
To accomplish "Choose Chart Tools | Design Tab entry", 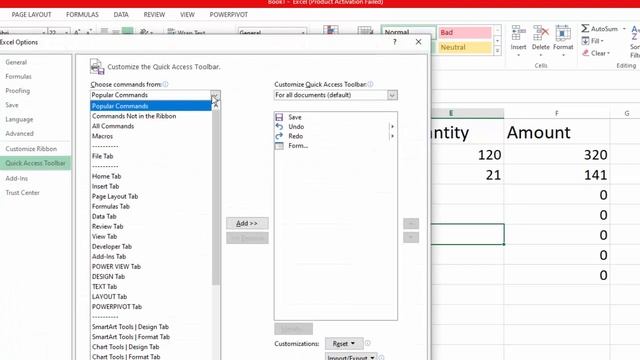I will [151, 347].
